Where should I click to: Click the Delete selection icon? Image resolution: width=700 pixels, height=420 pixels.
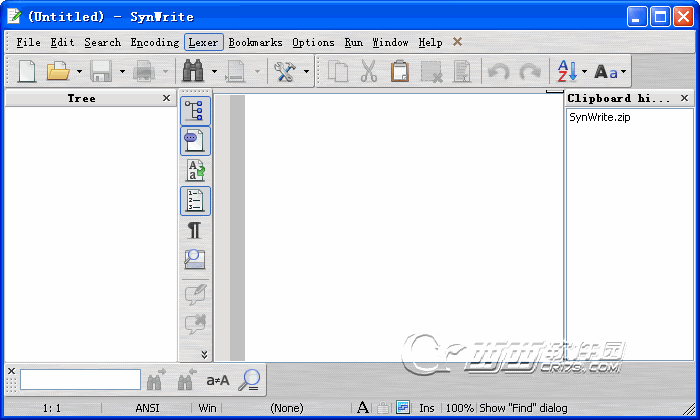(431, 71)
